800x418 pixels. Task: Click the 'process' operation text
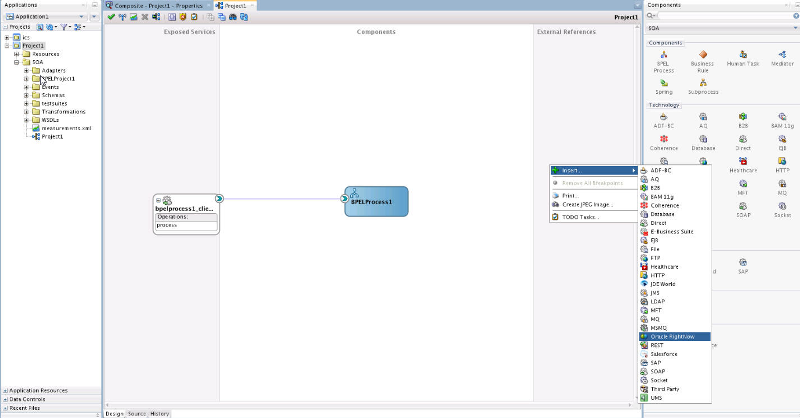click(x=166, y=225)
